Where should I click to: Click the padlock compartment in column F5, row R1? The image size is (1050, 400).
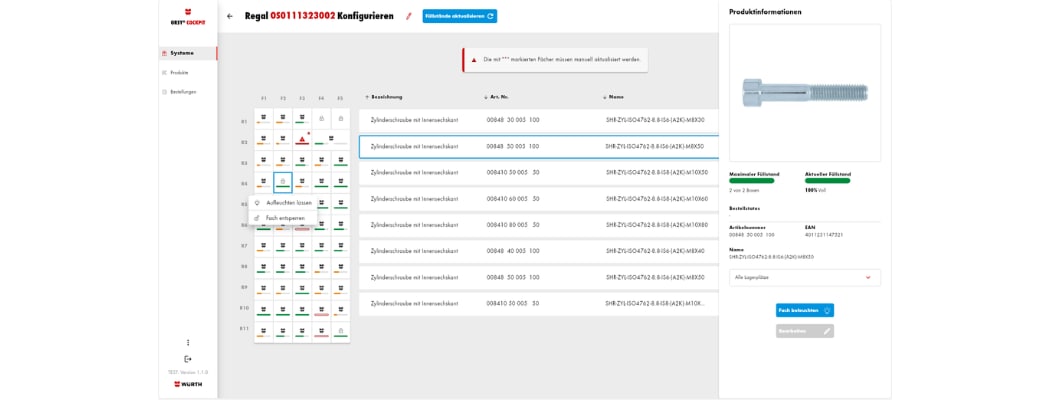[340, 118]
